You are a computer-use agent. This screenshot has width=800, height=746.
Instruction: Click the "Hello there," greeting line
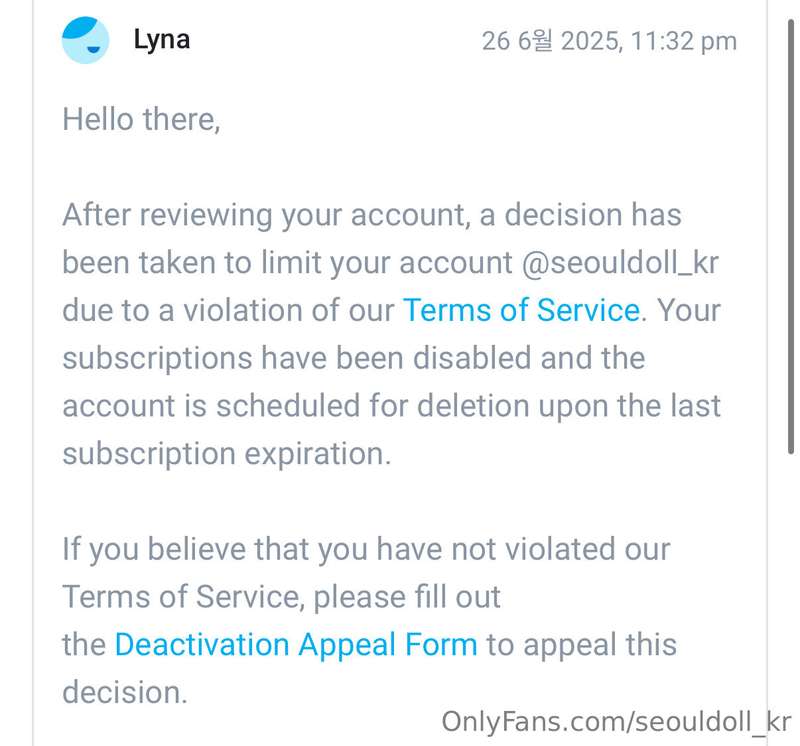pyautogui.click(x=141, y=119)
